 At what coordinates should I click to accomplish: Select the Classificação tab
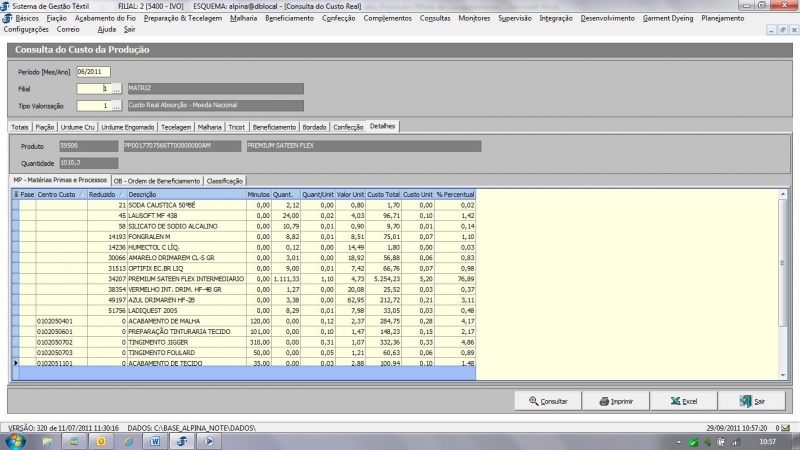(x=224, y=181)
